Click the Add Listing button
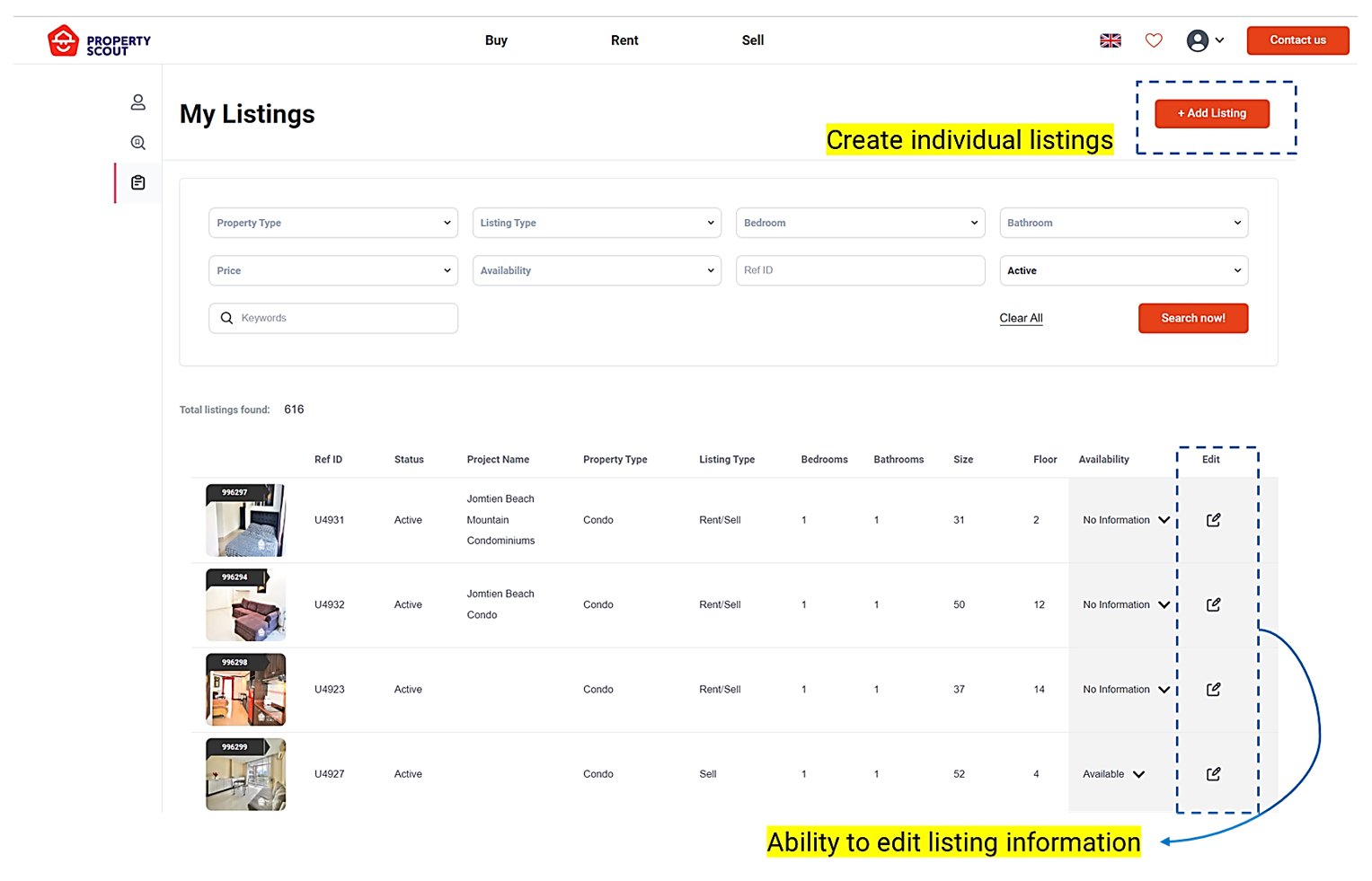This screenshot has height=881, width=1372. click(1211, 113)
